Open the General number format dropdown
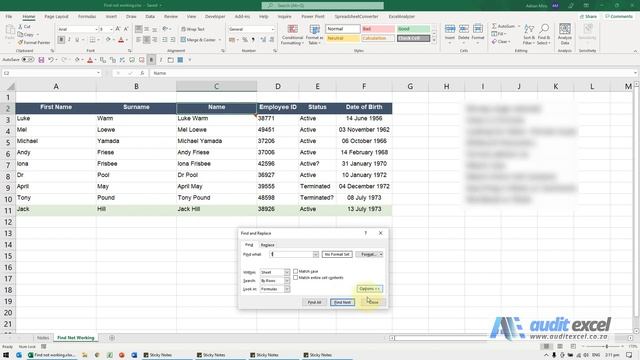Screen dimensions: 640x360 pyautogui.click(x=273, y=29)
